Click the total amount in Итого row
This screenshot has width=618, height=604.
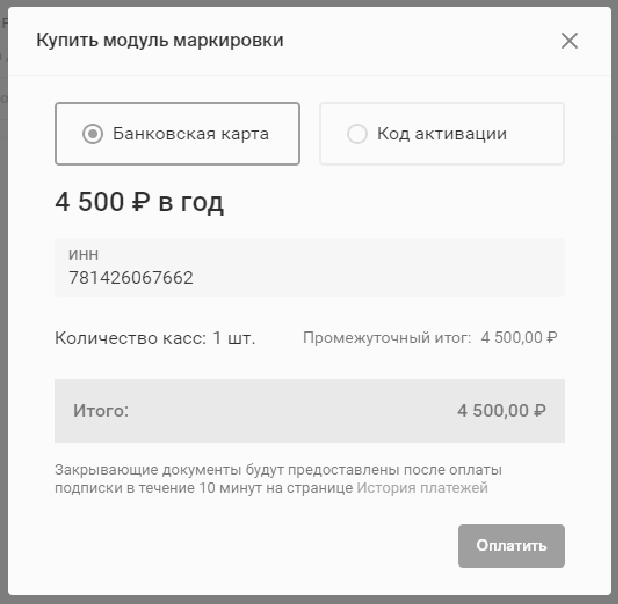point(500,410)
